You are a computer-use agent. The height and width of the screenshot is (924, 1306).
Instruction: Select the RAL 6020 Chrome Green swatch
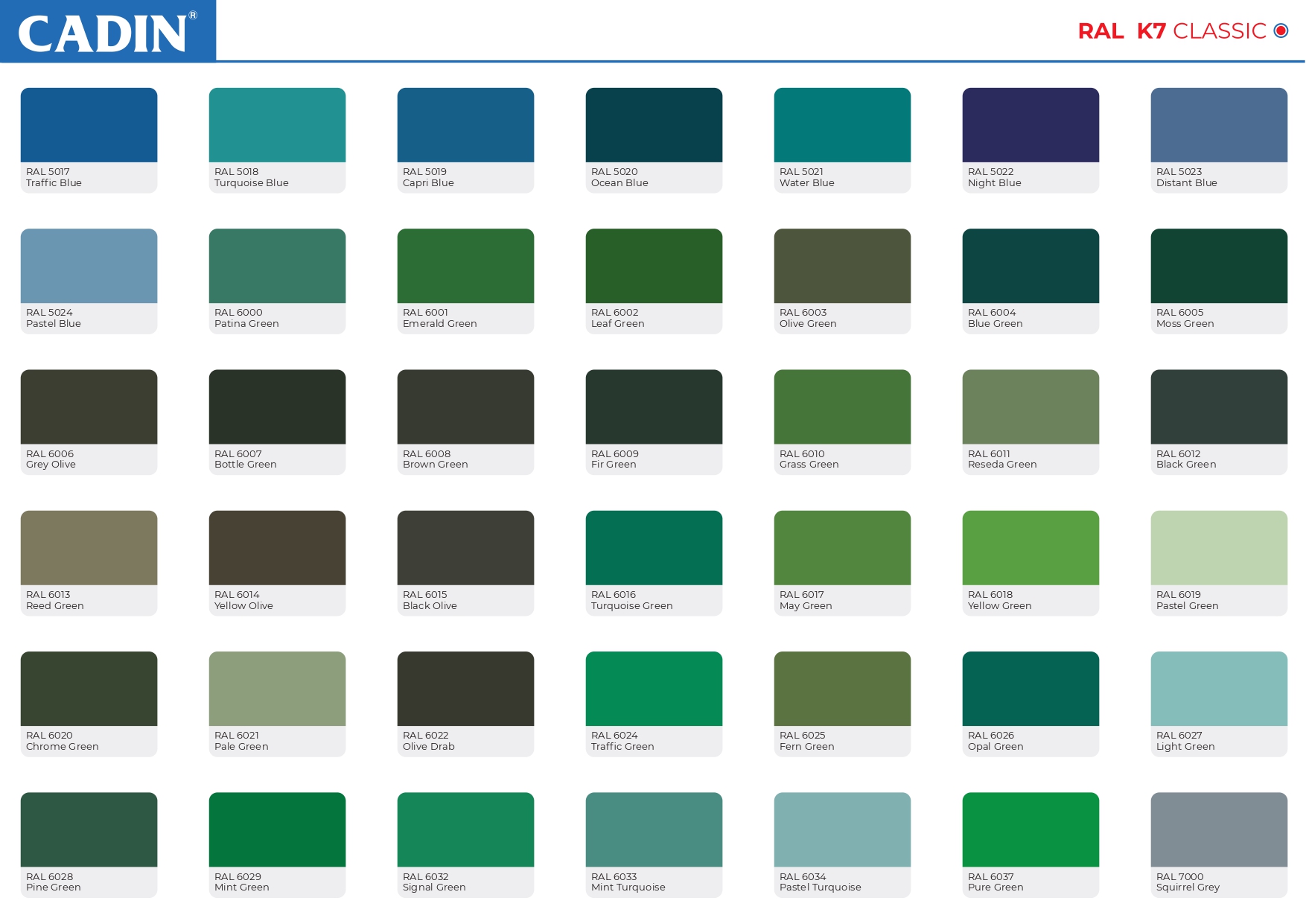pyautogui.click(x=89, y=689)
